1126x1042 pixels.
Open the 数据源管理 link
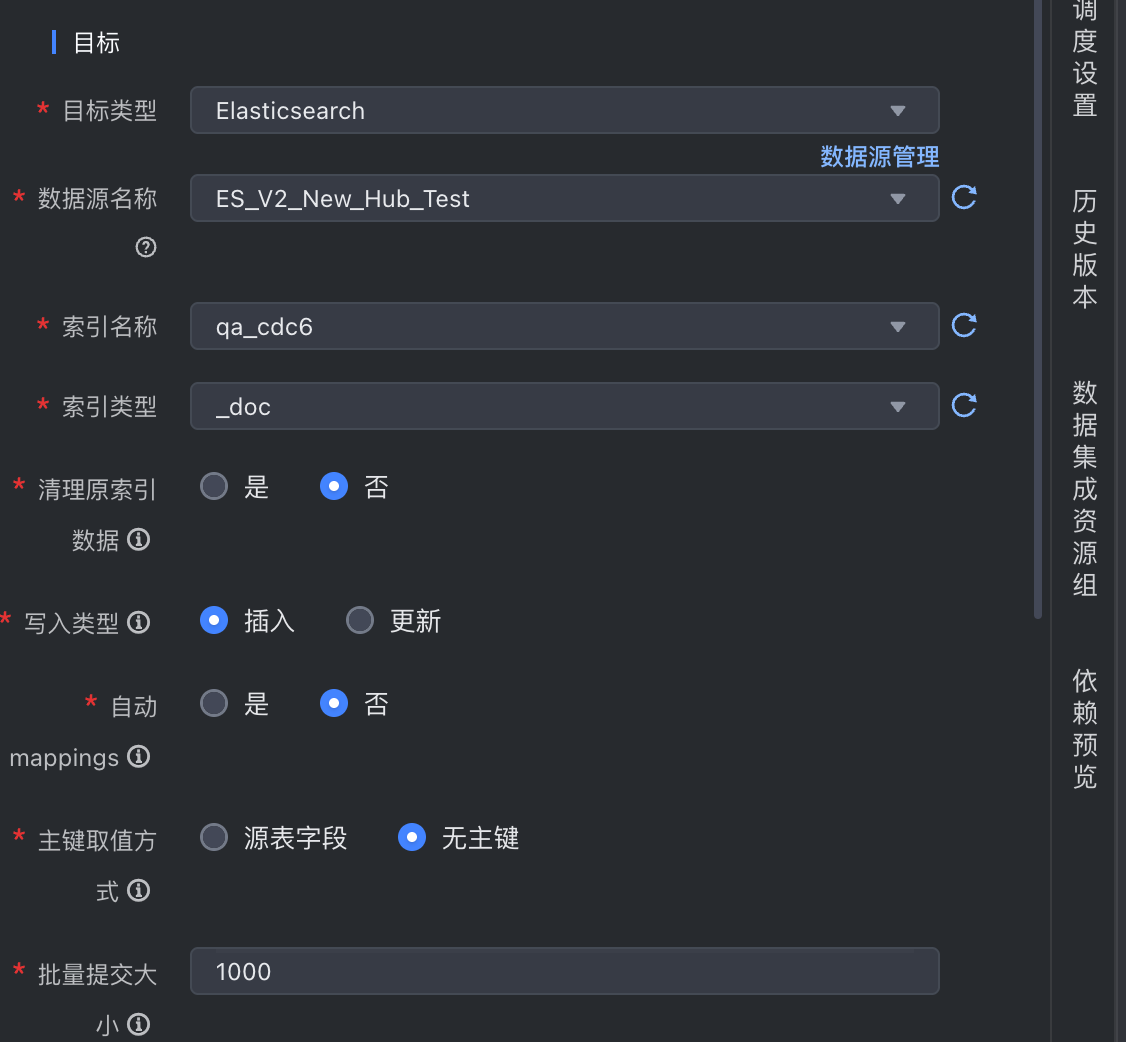coord(880,157)
